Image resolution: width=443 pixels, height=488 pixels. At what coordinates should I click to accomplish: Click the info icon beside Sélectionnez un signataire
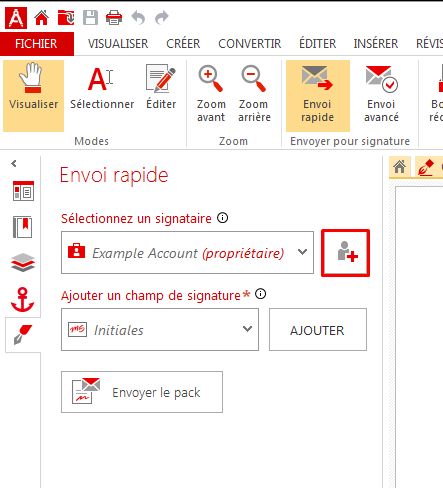pos(223,218)
